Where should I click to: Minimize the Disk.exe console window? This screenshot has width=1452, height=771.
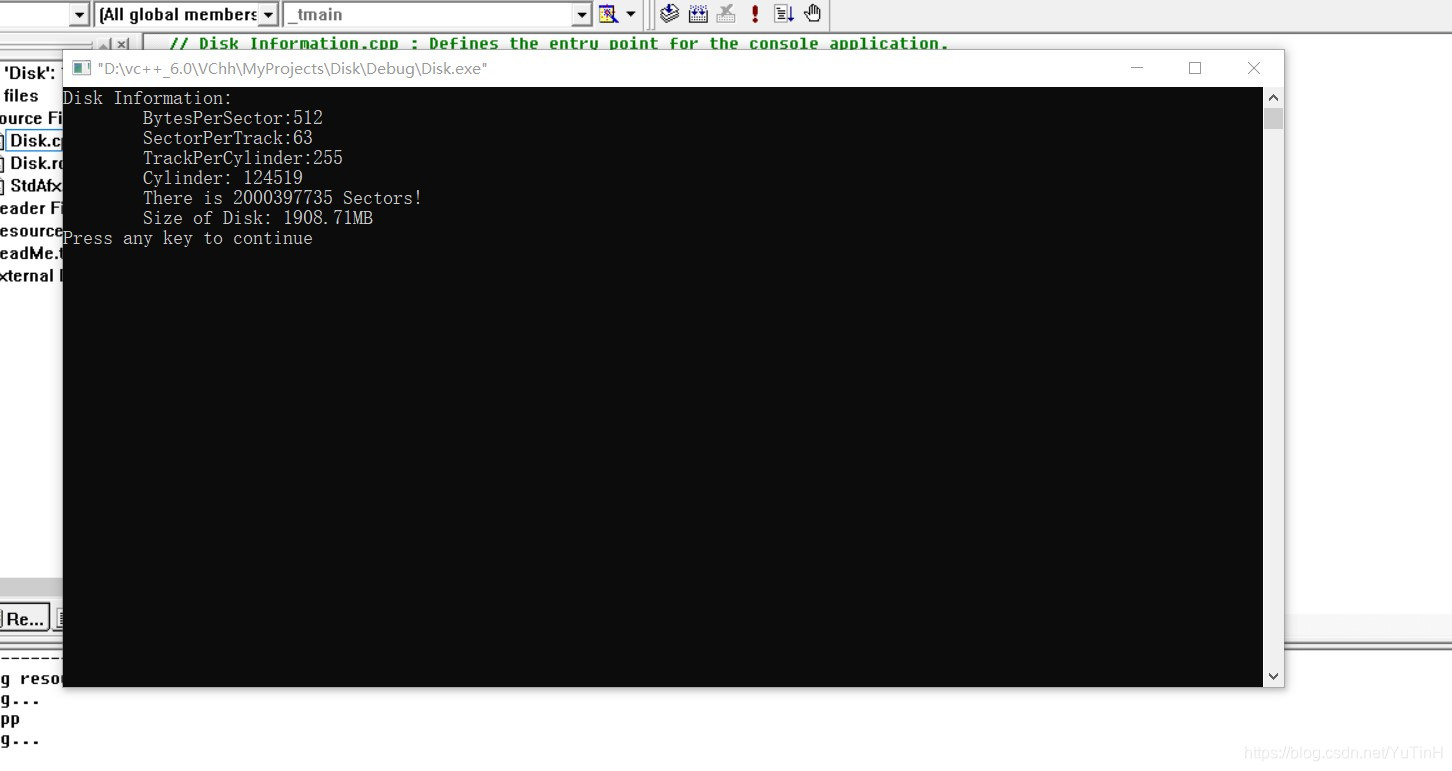[1137, 68]
